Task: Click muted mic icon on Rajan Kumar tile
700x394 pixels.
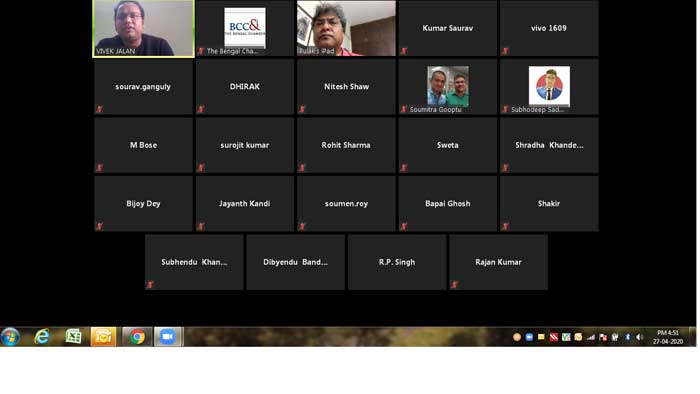Action: click(x=454, y=285)
